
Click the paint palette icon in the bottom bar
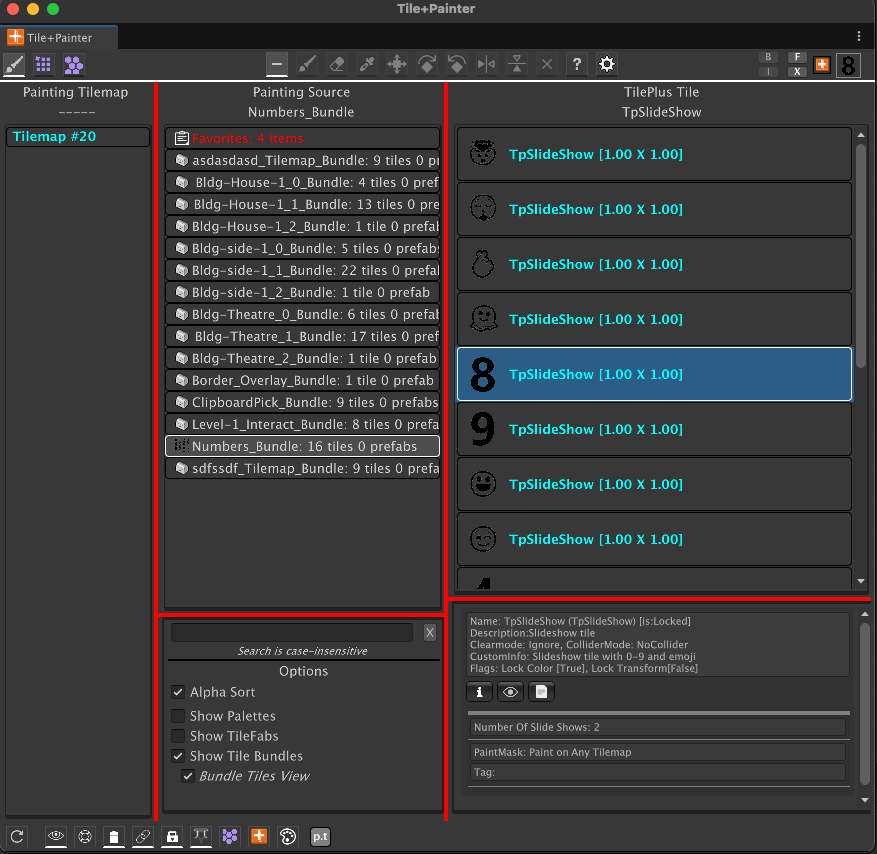[287, 837]
